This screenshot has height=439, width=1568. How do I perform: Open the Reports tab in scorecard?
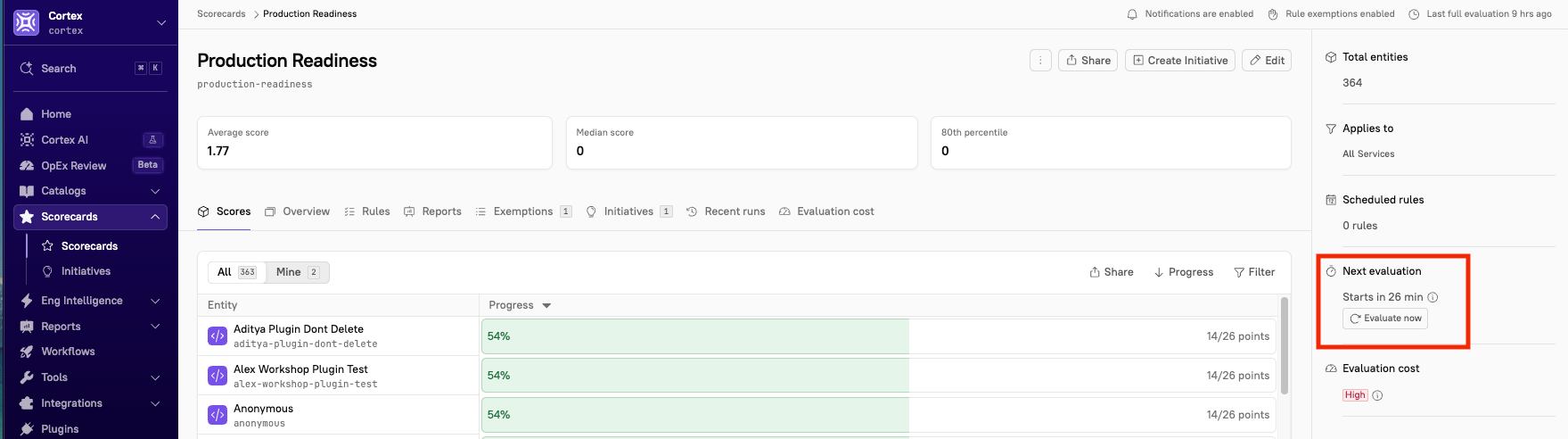(432, 211)
